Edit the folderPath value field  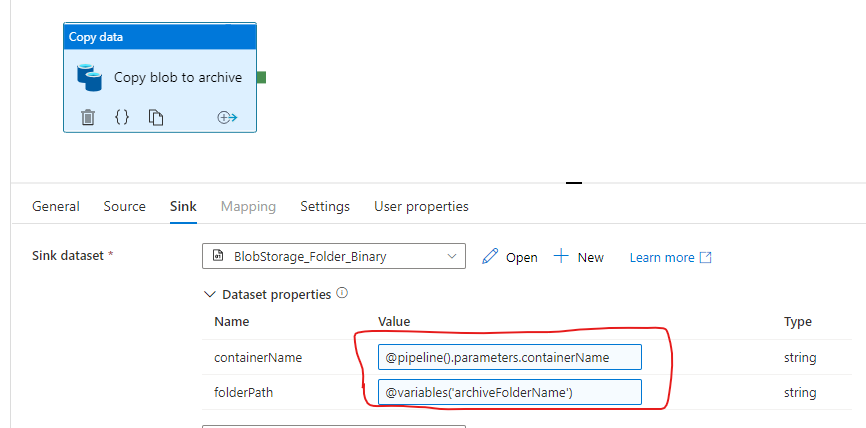[x=510, y=393]
